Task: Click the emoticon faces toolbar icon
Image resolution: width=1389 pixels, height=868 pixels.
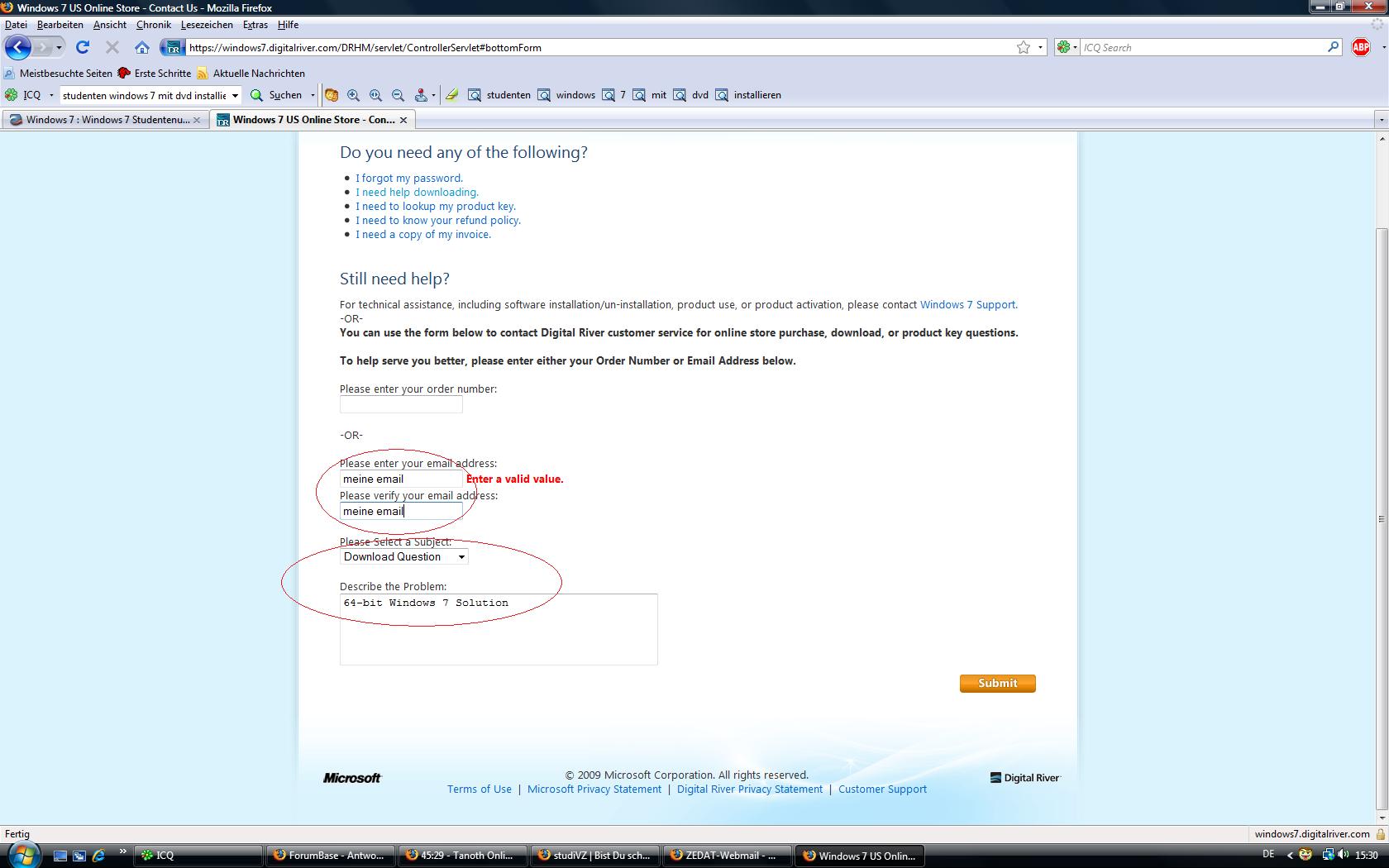Action: coord(332,95)
